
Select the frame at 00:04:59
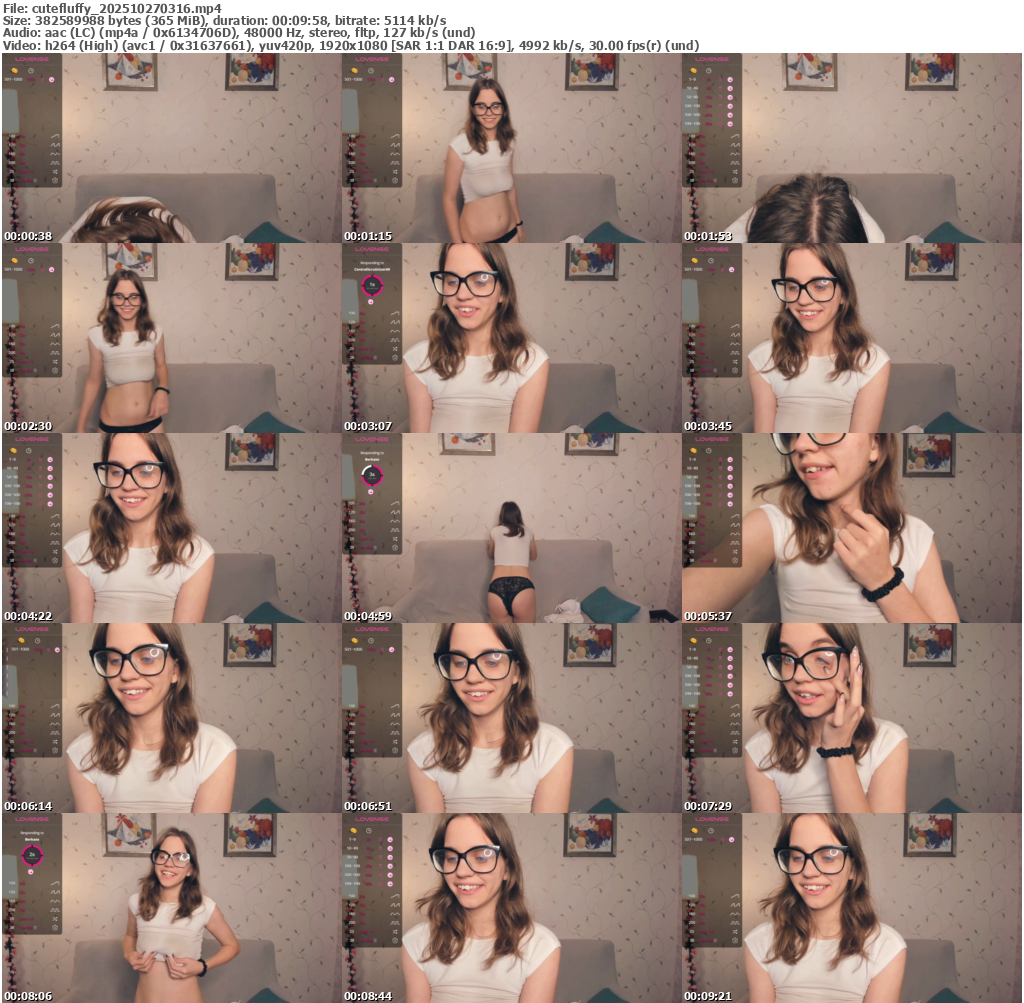pos(511,528)
